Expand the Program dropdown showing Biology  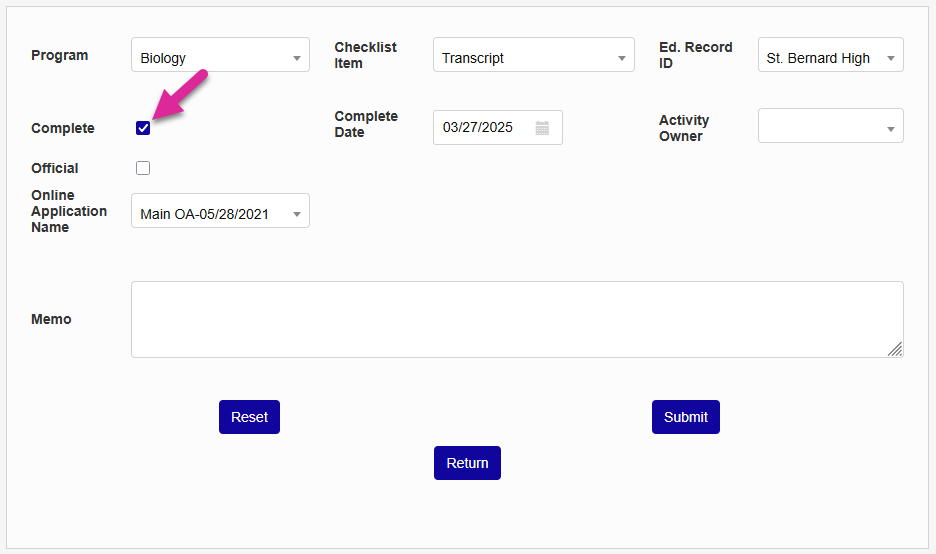click(x=220, y=58)
